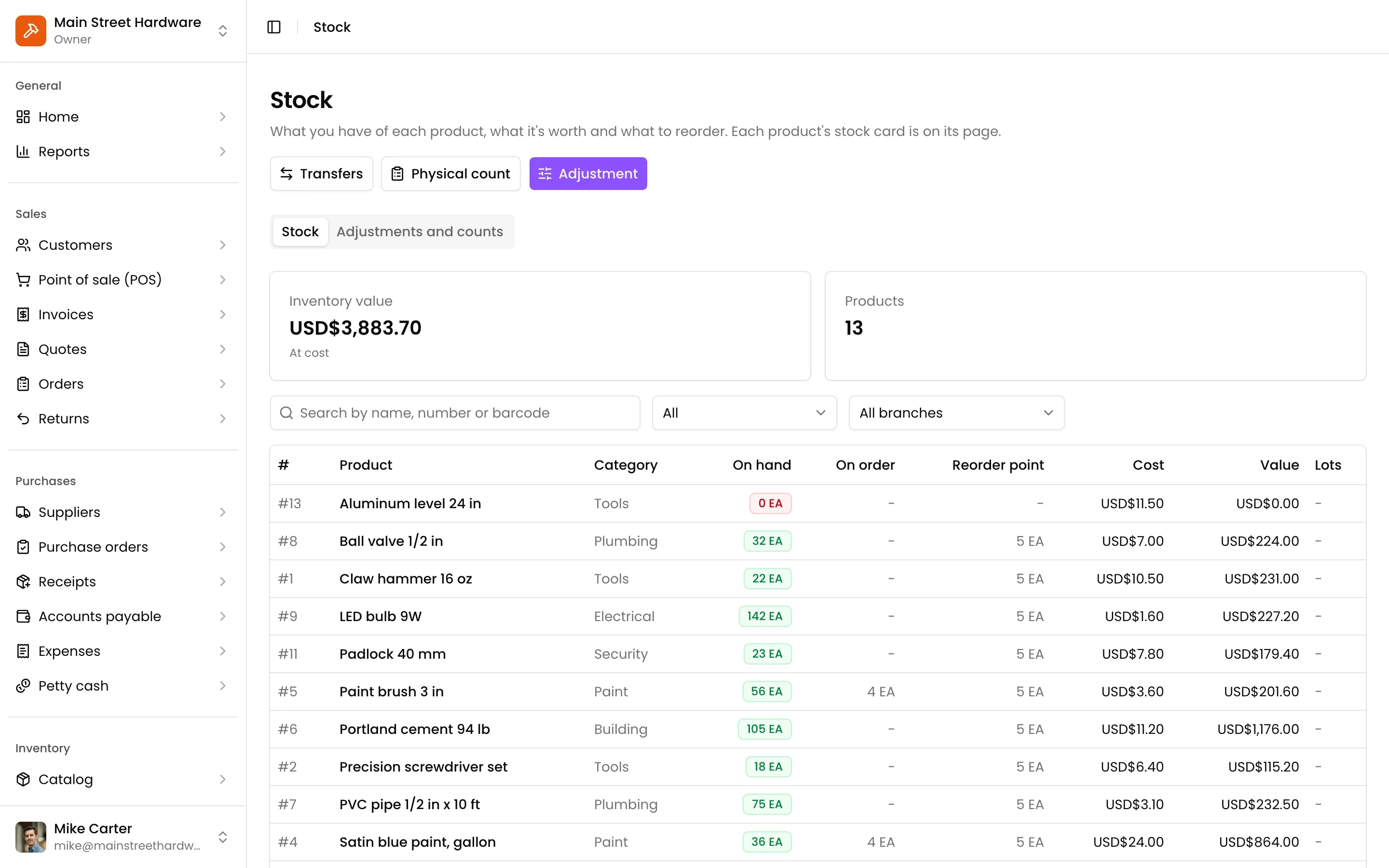Click the Main Street Hardware logo icon

(31, 30)
